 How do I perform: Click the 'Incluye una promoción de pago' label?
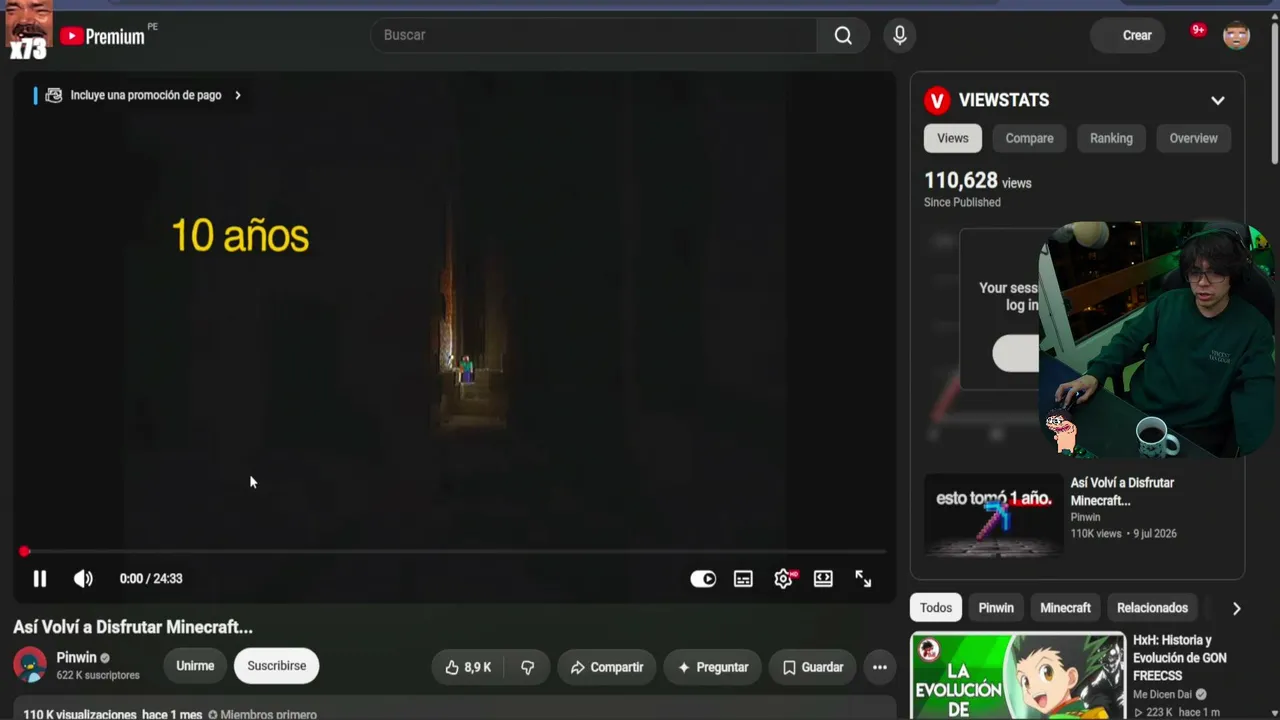[x=146, y=95]
